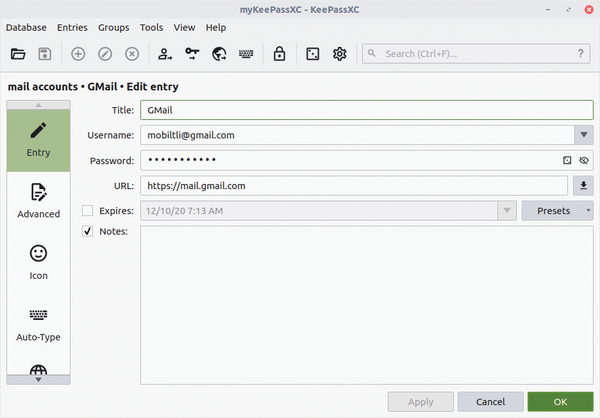The image size is (600, 418).
Task: Open the partially visible globe sidebar section
Action: (38, 369)
